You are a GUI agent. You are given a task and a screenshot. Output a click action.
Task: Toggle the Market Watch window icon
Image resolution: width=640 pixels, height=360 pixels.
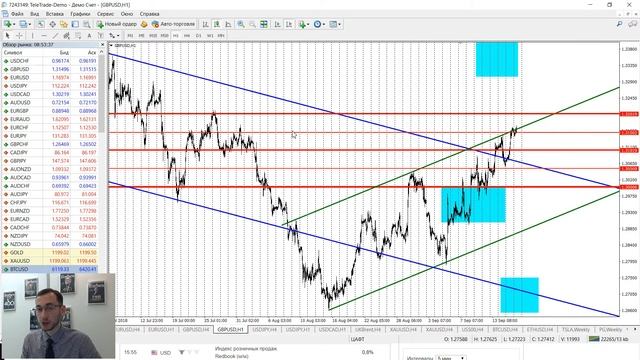tap(40, 24)
